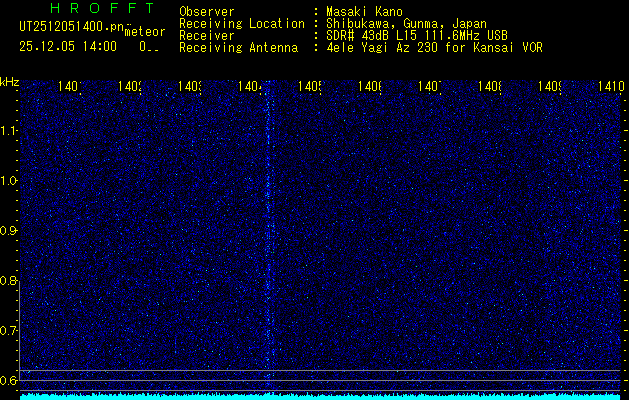Viewport: 629px width, 400px height.
Task: Click 4ele Yagi Az 230 antenna text
Action: coord(434,48)
